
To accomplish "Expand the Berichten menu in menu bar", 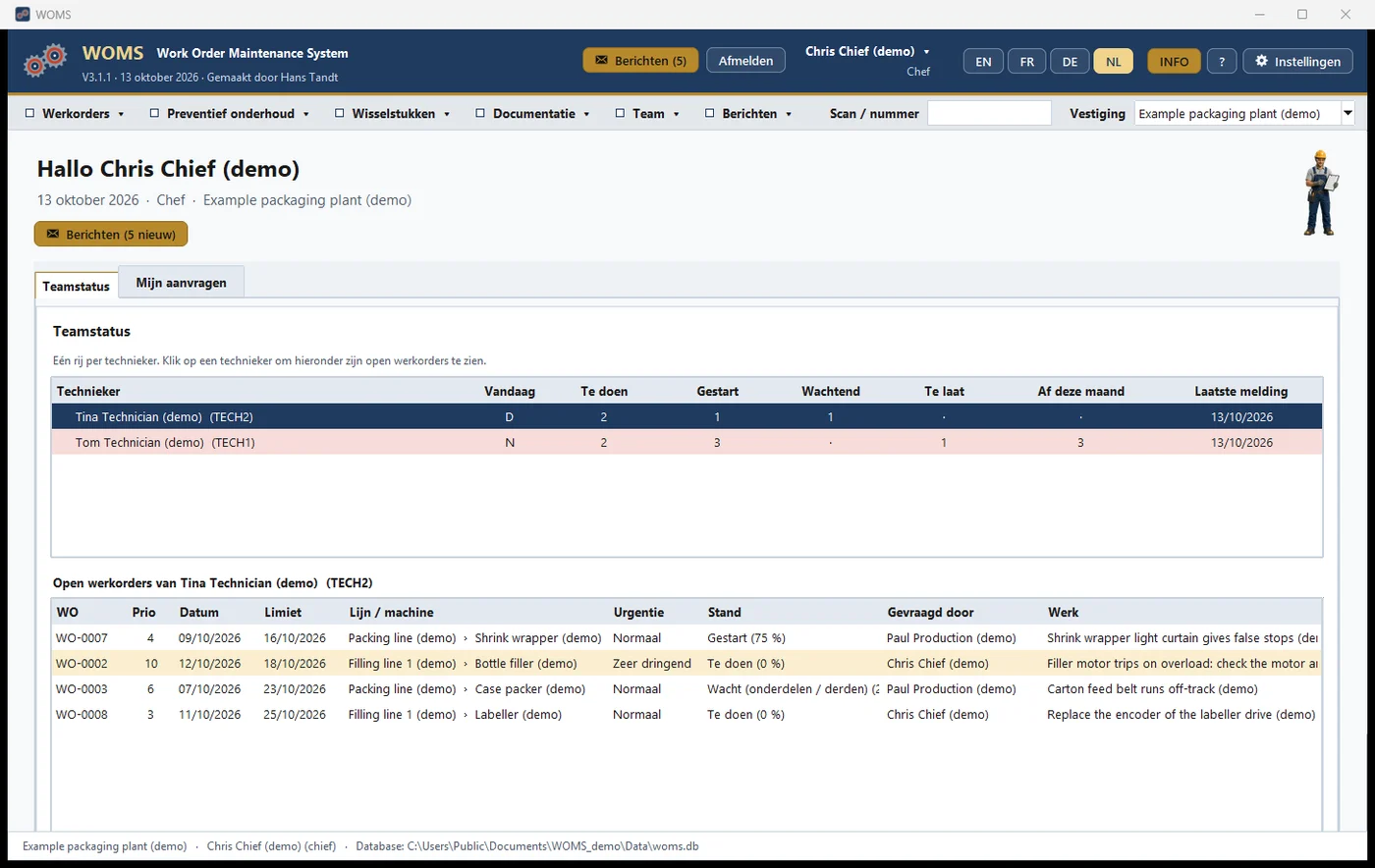I will pyautogui.click(x=749, y=114).
